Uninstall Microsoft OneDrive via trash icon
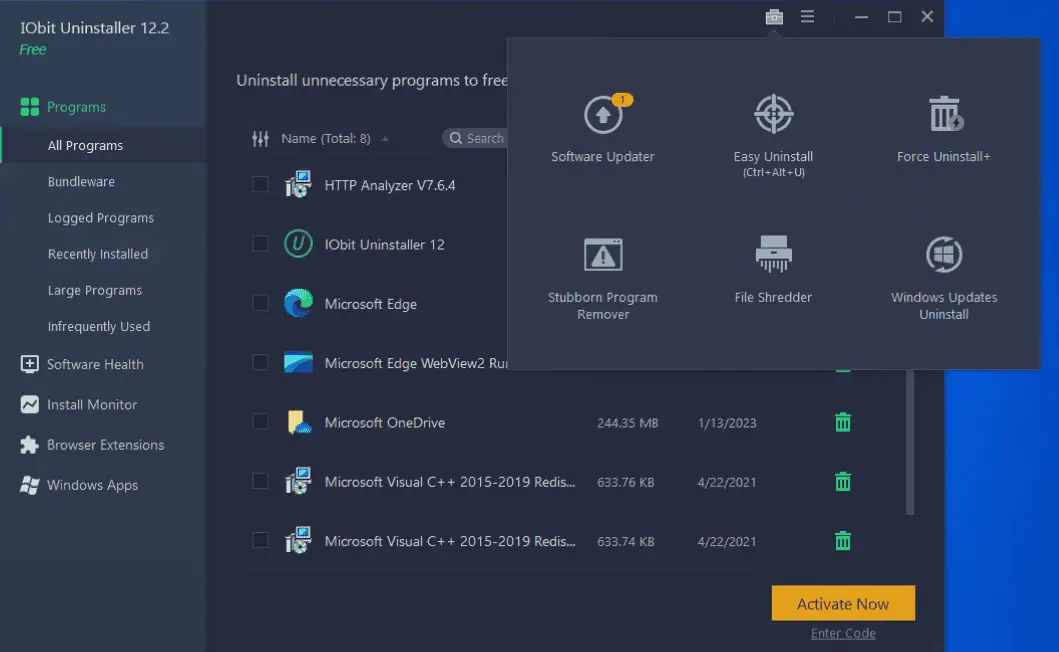Viewport: 1059px width, 652px height. (x=842, y=422)
